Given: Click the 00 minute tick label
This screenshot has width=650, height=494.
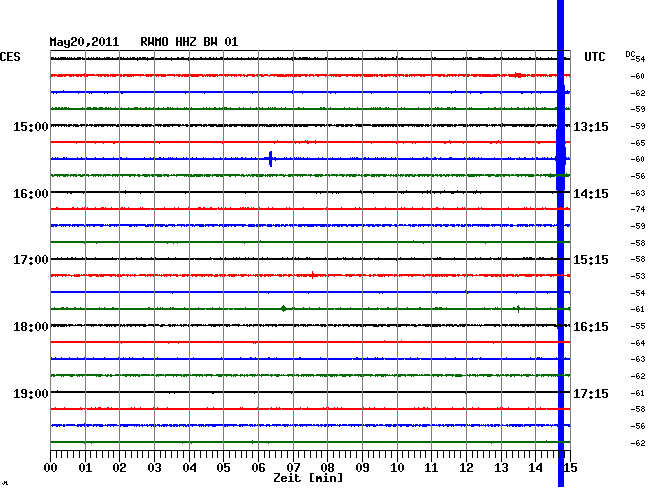Looking at the screenshot, I should [51, 468].
